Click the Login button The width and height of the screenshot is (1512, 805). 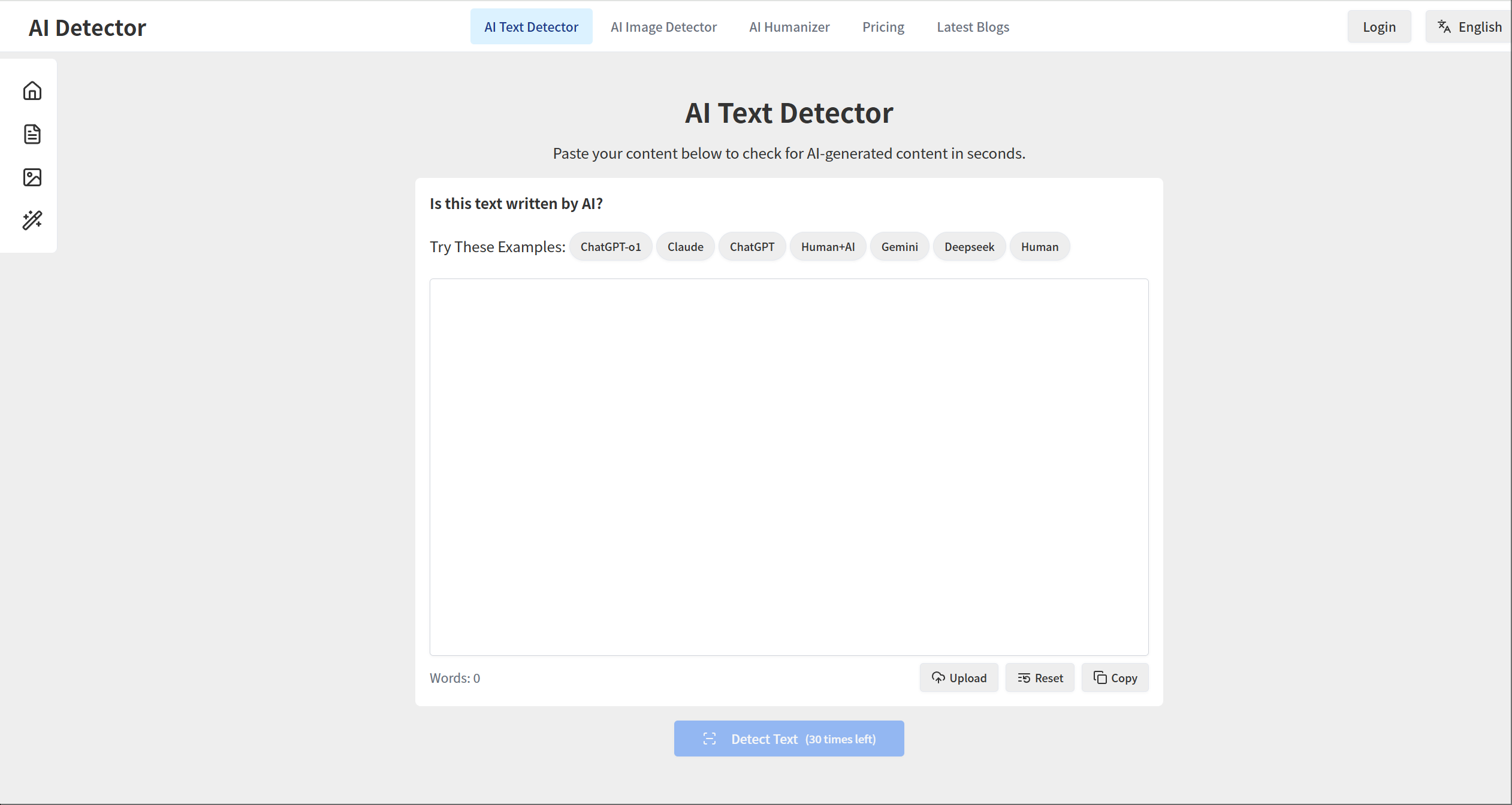[1379, 27]
